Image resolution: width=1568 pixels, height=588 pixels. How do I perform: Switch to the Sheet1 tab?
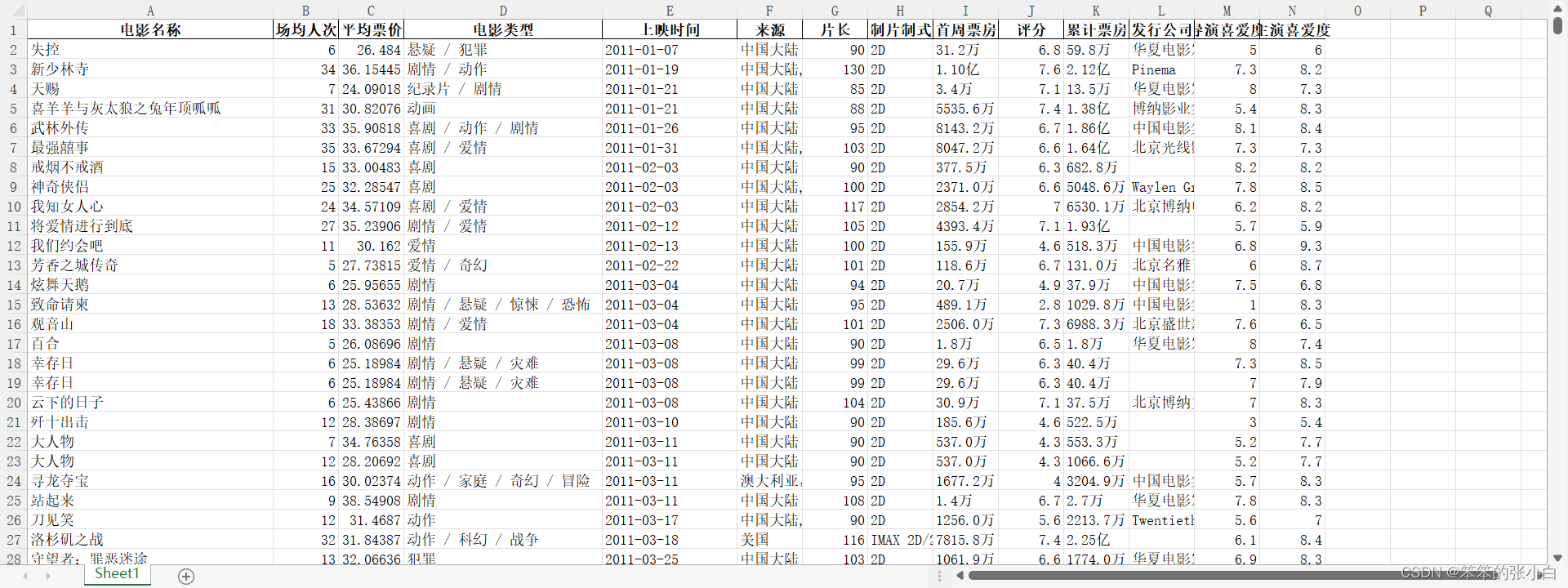(x=117, y=574)
